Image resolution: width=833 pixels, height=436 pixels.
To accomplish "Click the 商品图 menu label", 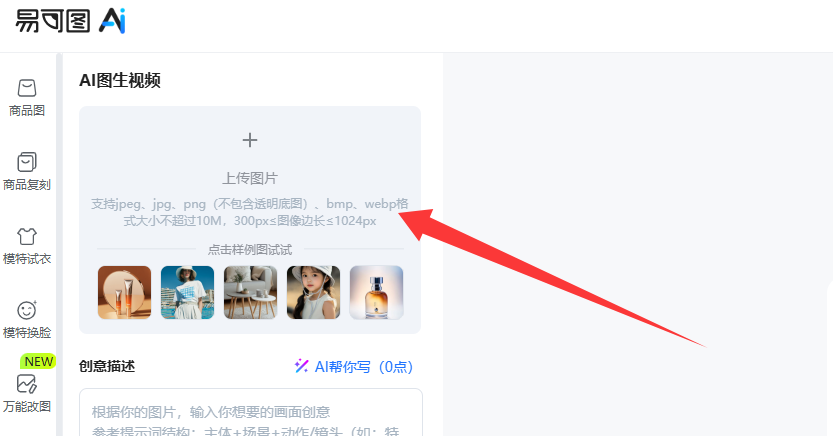I will click(27, 110).
